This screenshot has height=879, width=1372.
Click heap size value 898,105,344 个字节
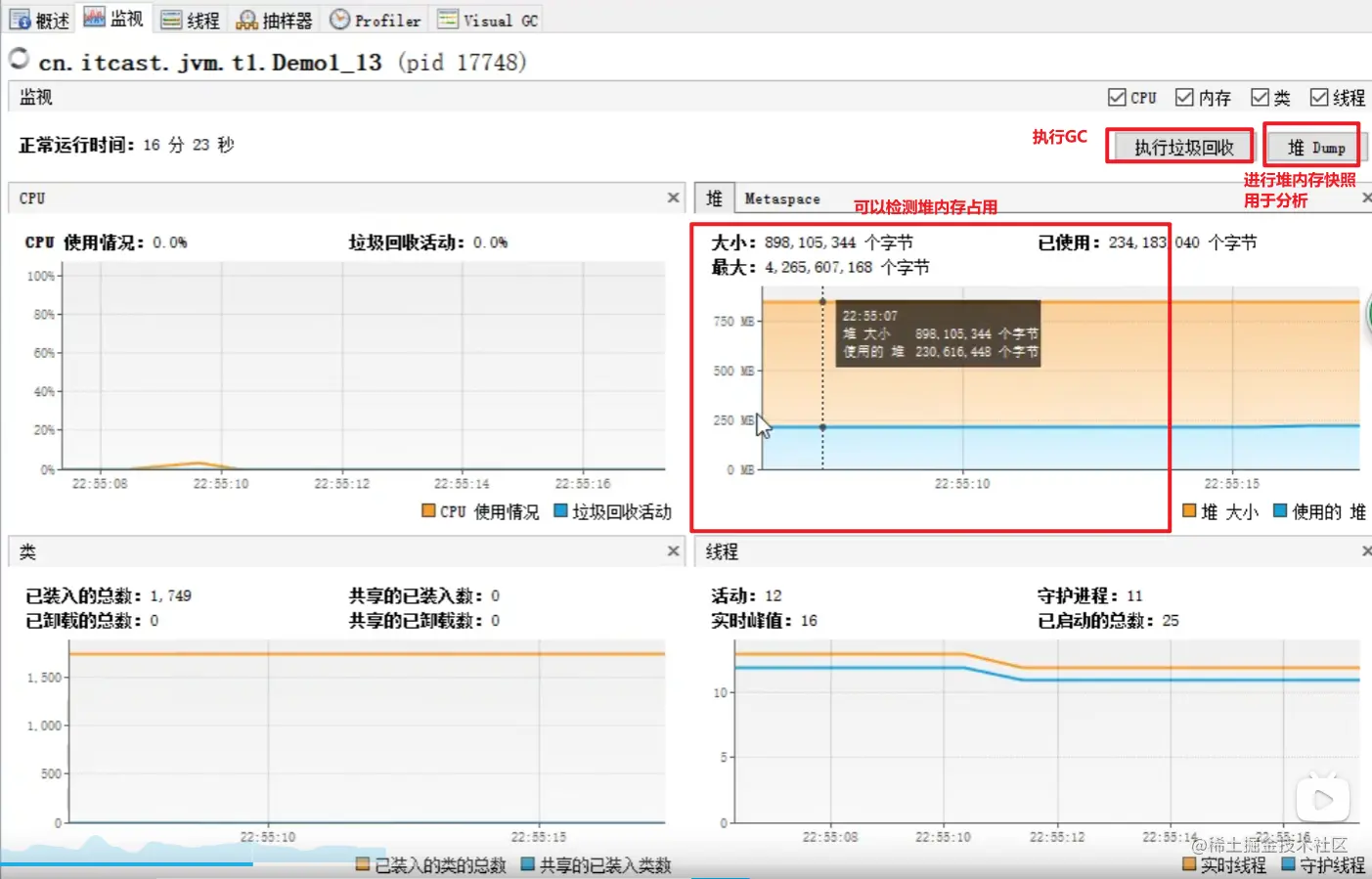point(838,242)
